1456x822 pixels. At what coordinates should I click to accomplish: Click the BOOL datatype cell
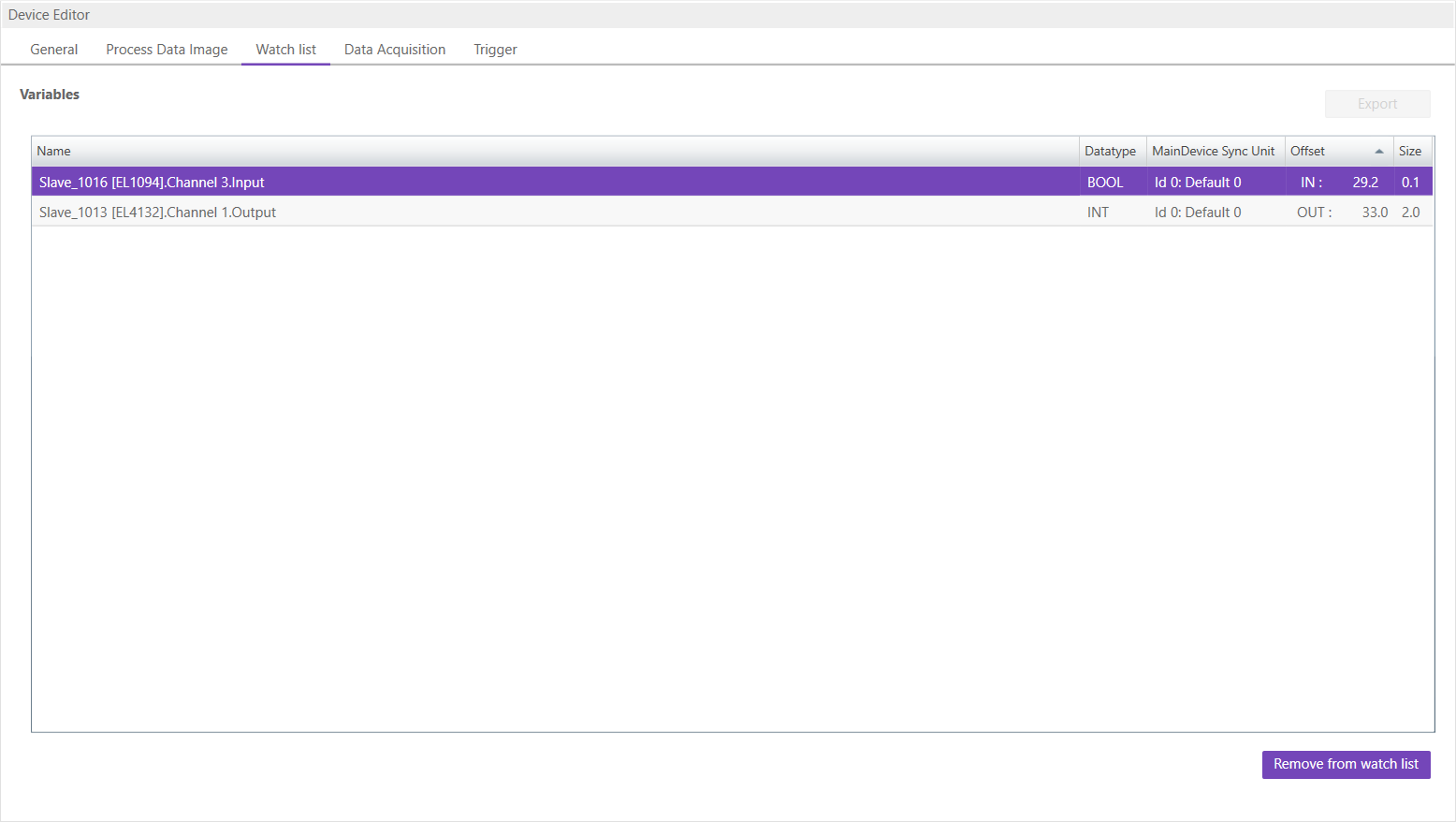(1104, 182)
